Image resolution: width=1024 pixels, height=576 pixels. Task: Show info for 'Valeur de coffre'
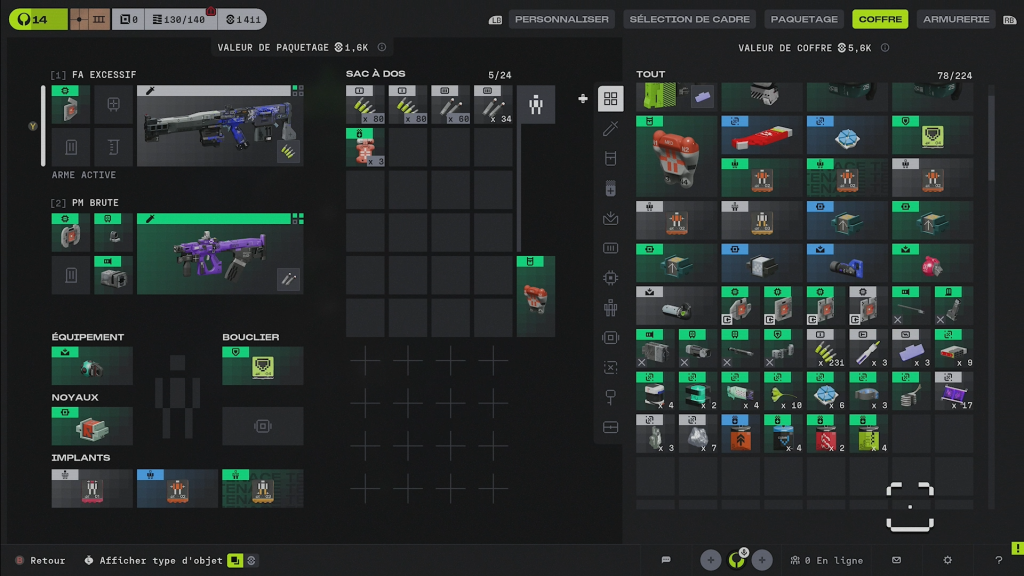pos(885,48)
